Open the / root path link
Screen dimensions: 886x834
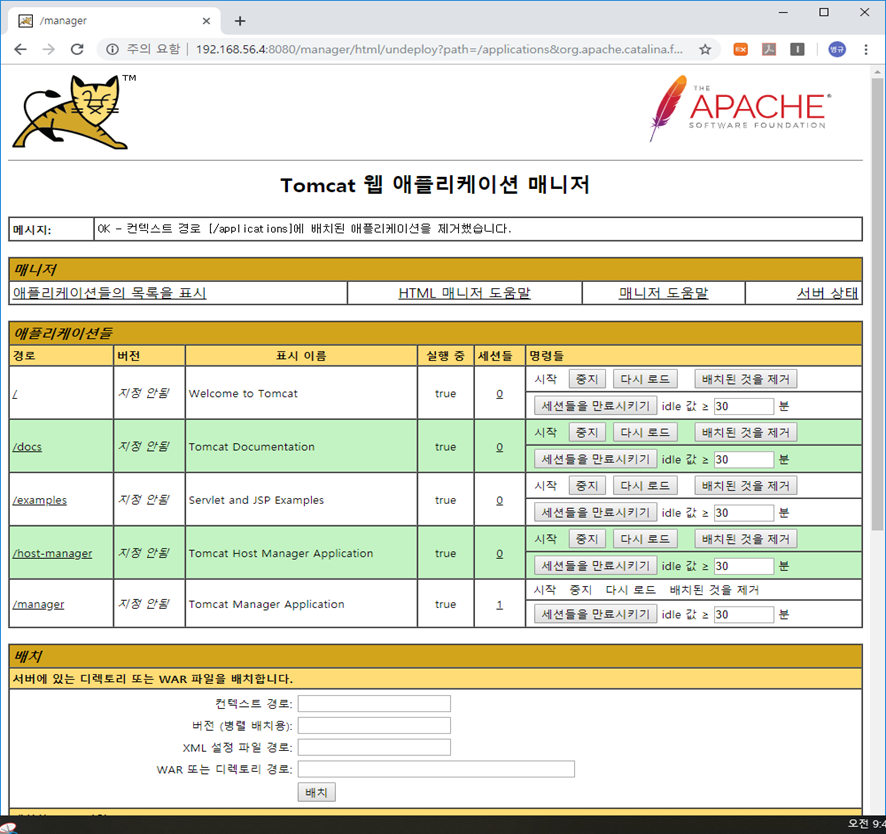pyautogui.click(x=15, y=394)
